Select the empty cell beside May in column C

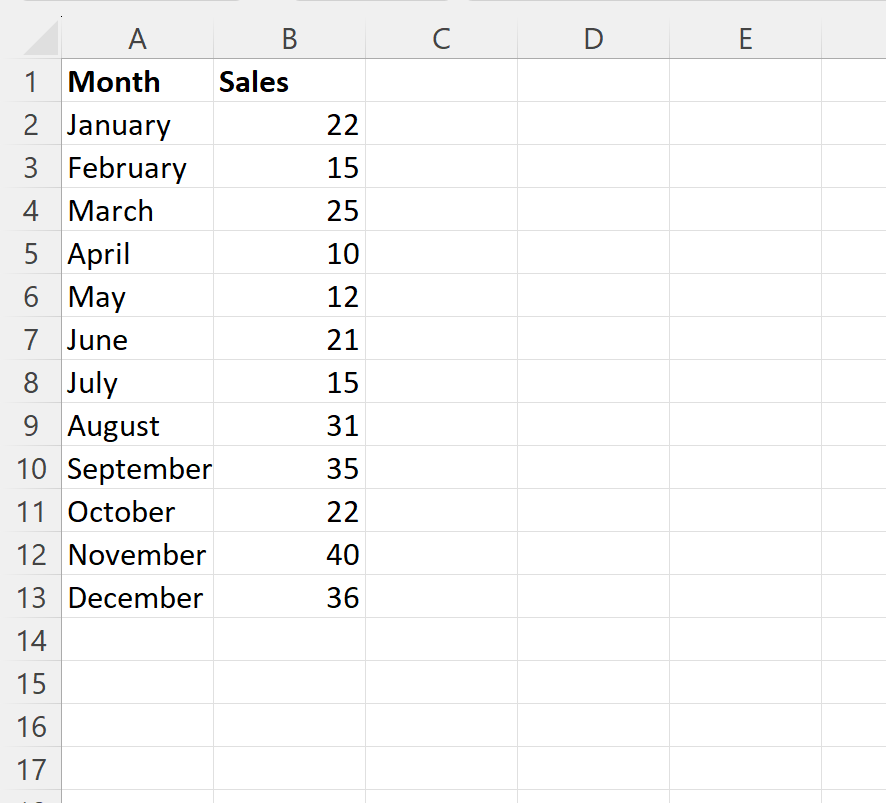(x=440, y=297)
